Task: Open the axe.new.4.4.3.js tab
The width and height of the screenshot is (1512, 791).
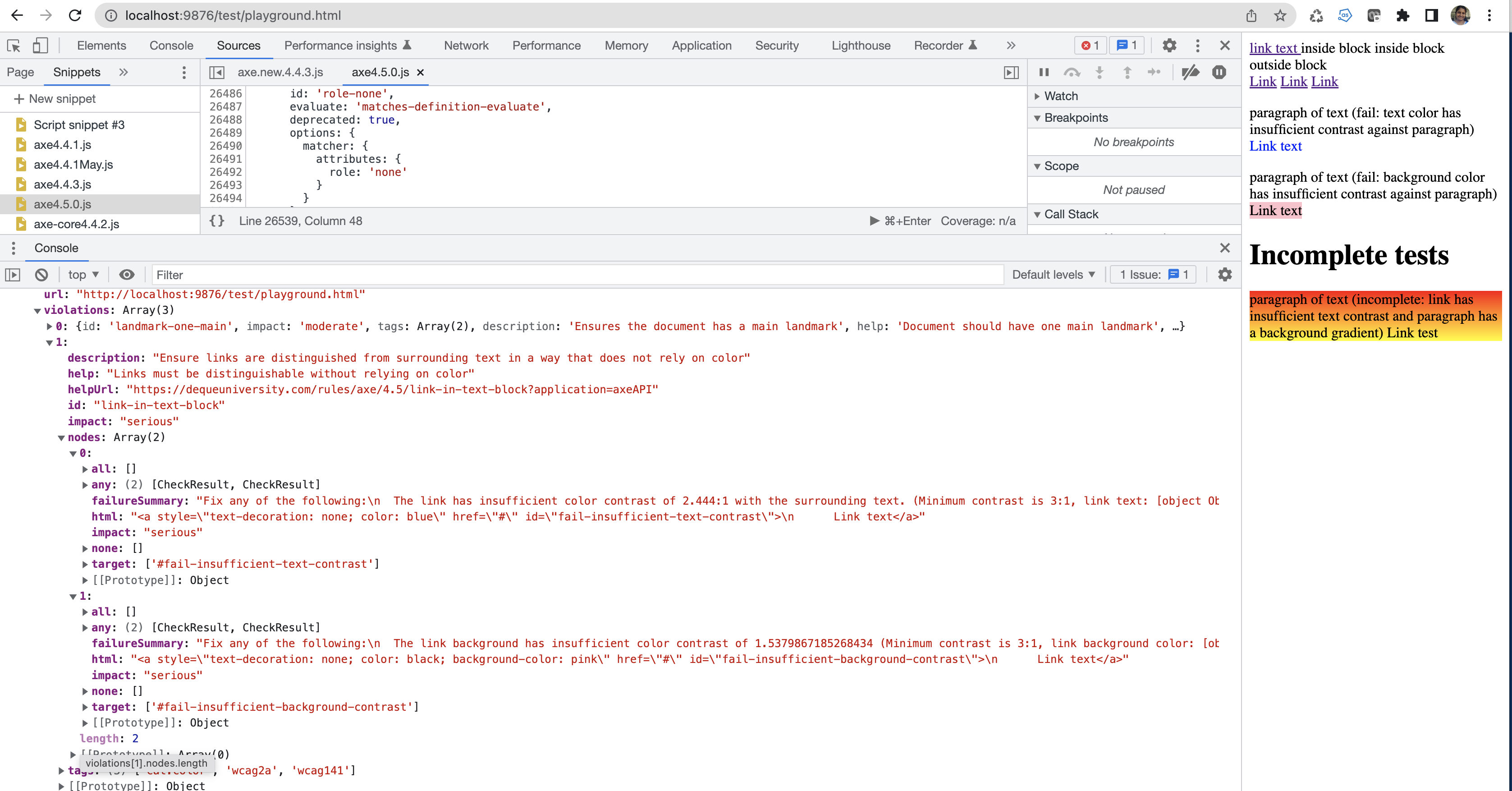Action: (280, 72)
